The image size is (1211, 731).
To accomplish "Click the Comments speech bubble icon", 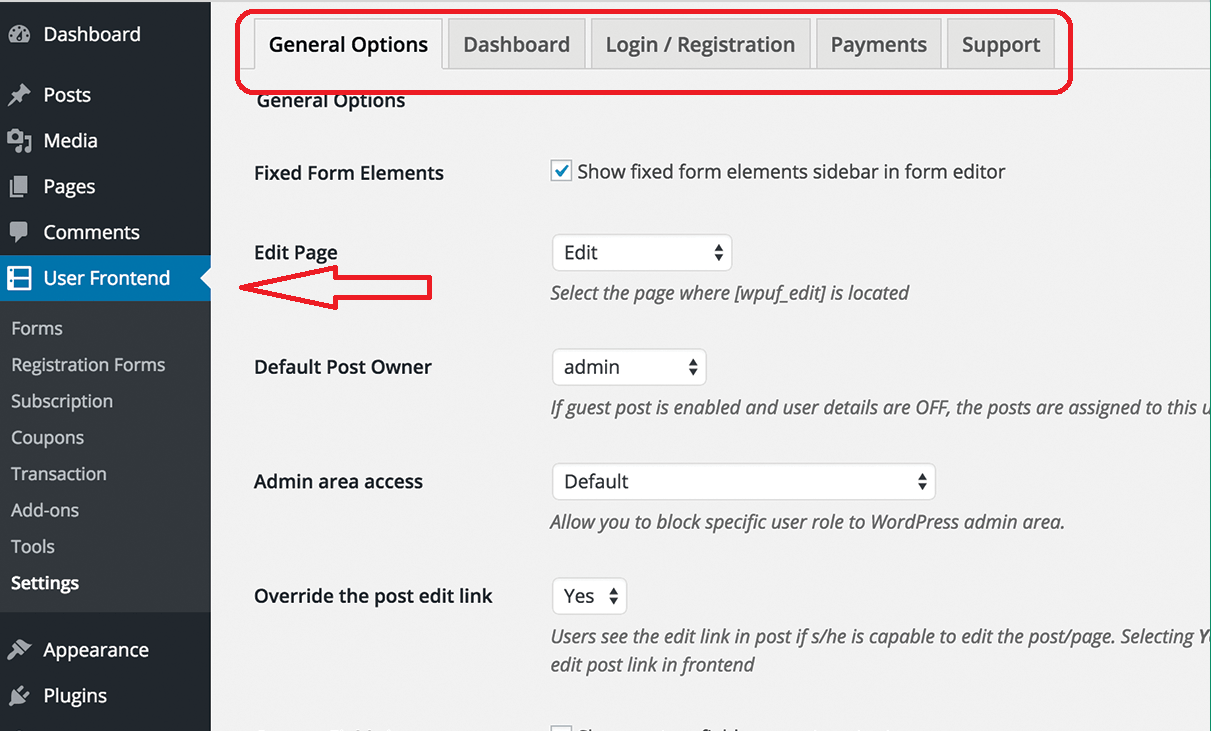I will pos(19,232).
